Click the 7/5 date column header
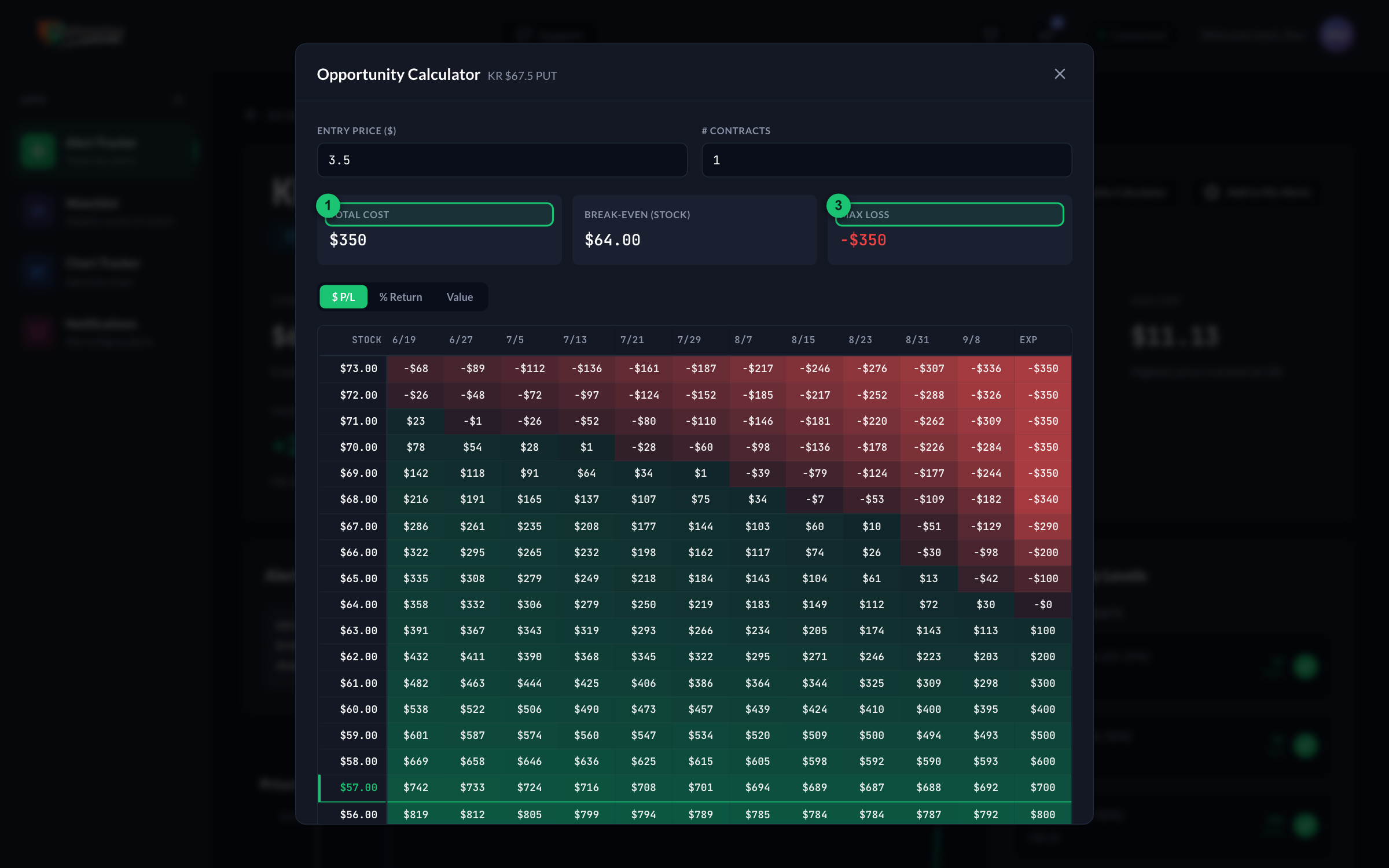1389x868 pixels. (515, 340)
